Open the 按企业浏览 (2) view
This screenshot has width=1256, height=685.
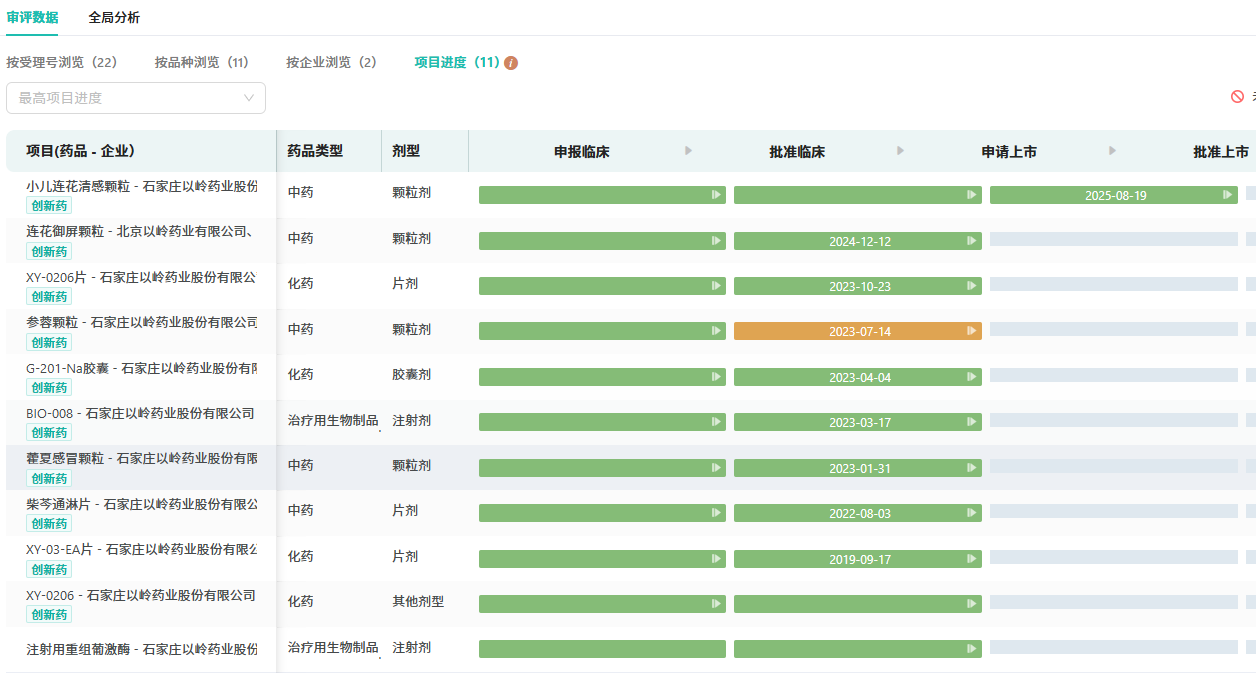pyautogui.click(x=332, y=62)
